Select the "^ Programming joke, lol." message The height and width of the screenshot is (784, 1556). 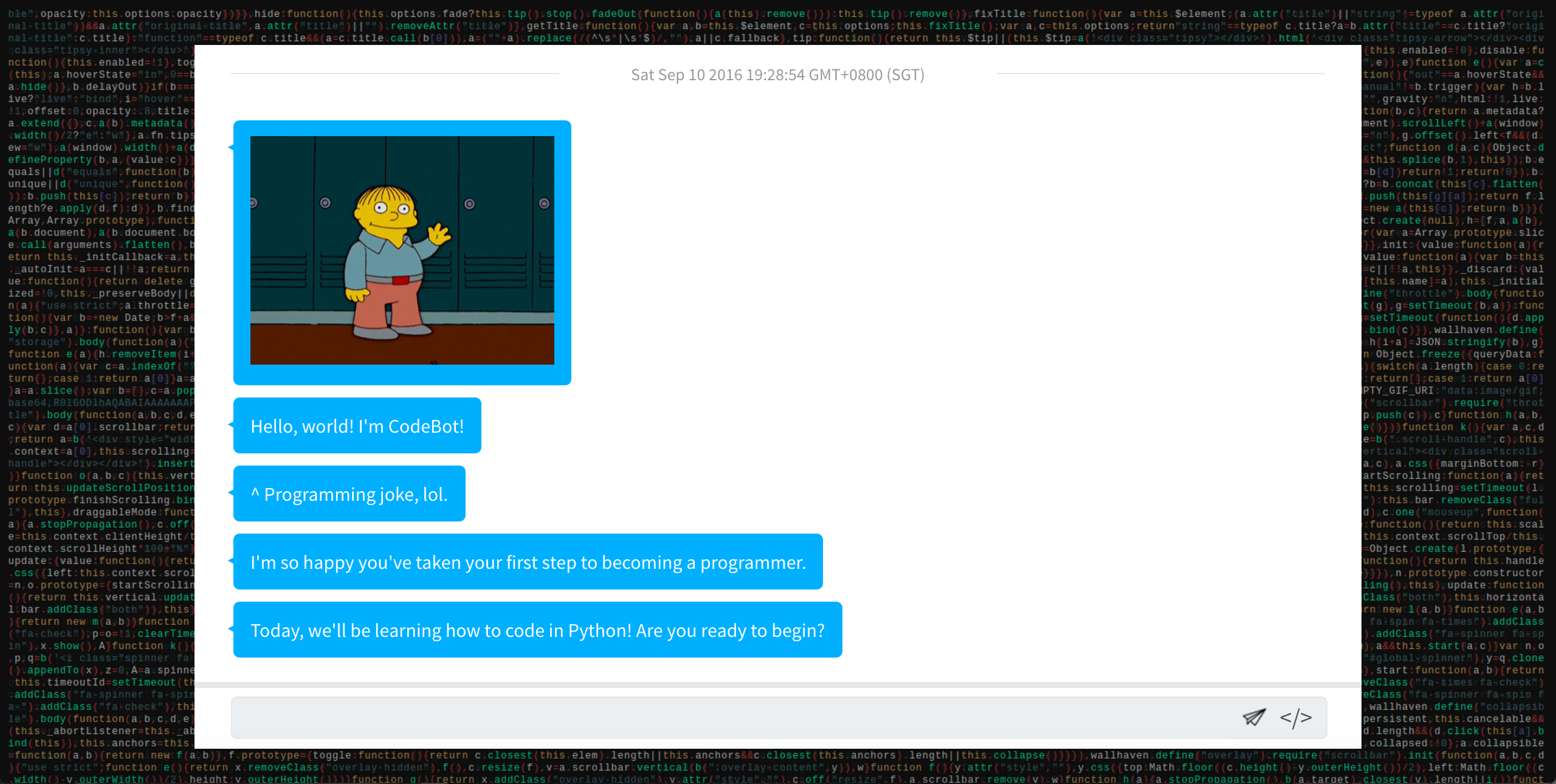point(349,493)
